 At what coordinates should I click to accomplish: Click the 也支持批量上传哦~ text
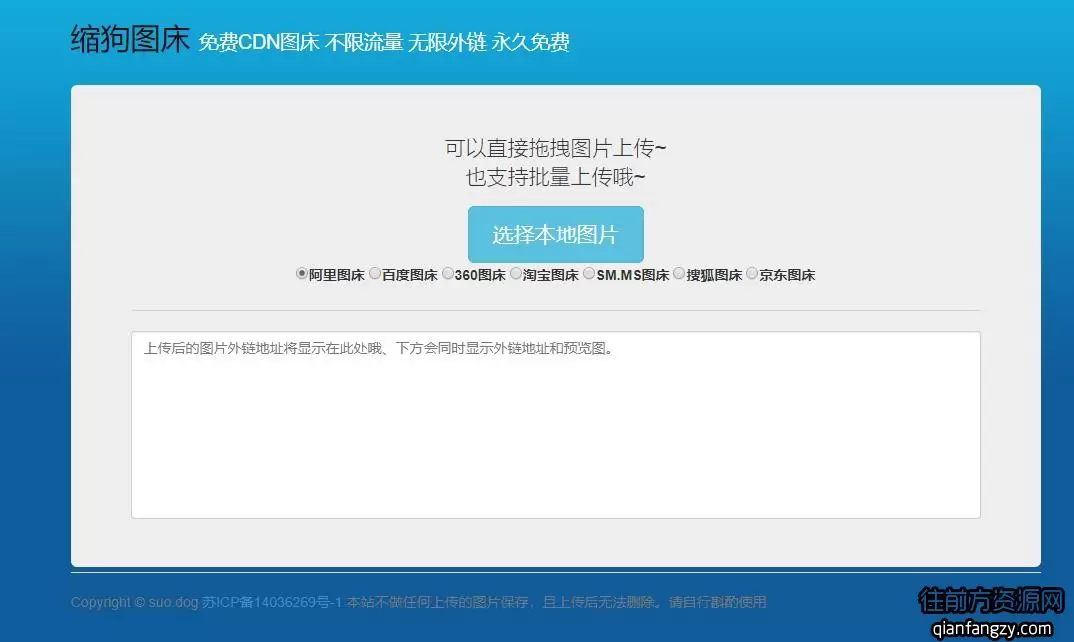(x=555, y=177)
